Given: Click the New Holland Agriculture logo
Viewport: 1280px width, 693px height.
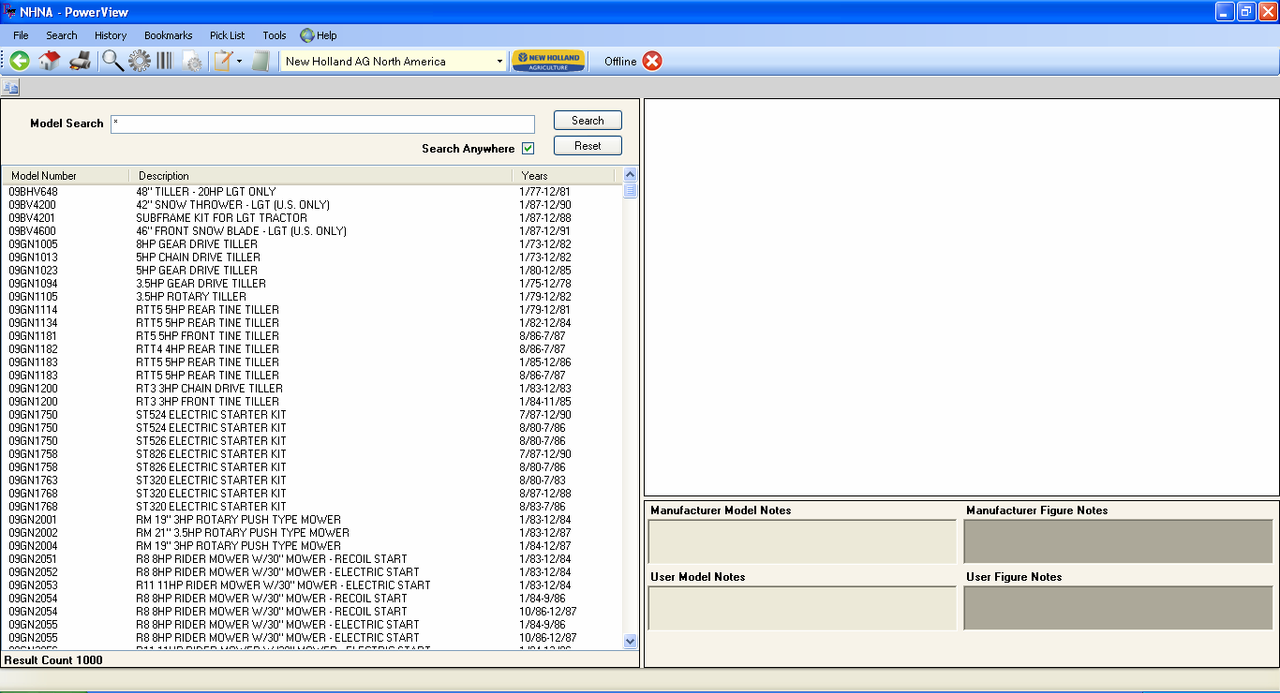Looking at the screenshot, I should click(548, 61).
